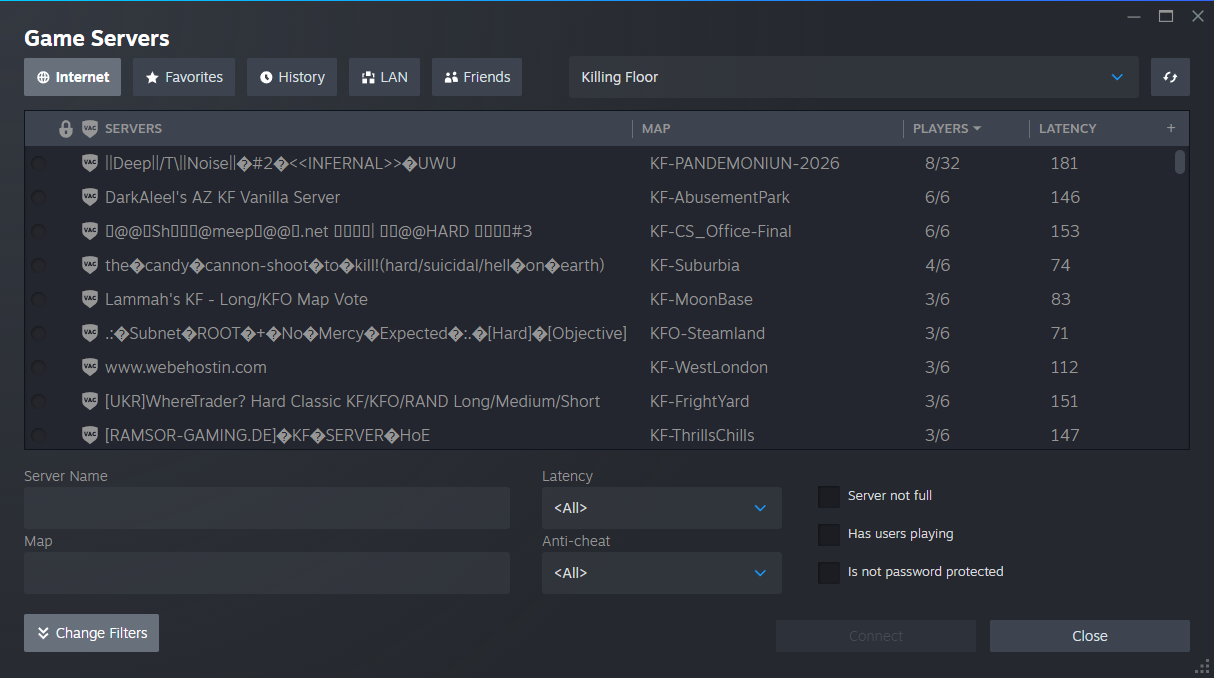Select the KF-CS_Office-Final map cell
1214x678 pixels.
tap(721, 231)
